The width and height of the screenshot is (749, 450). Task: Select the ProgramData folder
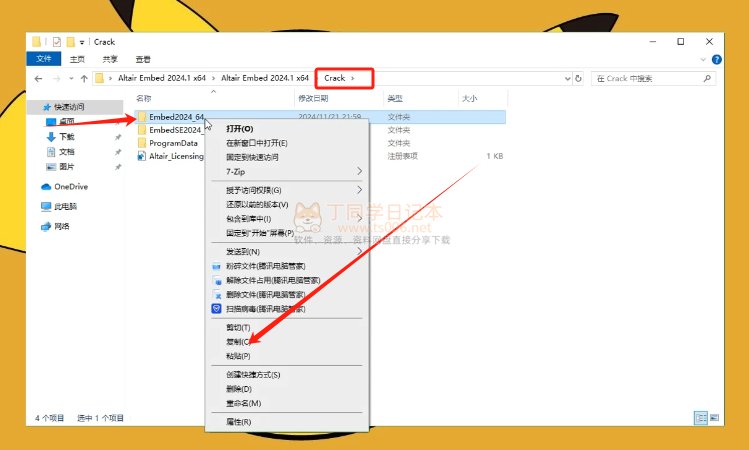[x=173, y=143]
